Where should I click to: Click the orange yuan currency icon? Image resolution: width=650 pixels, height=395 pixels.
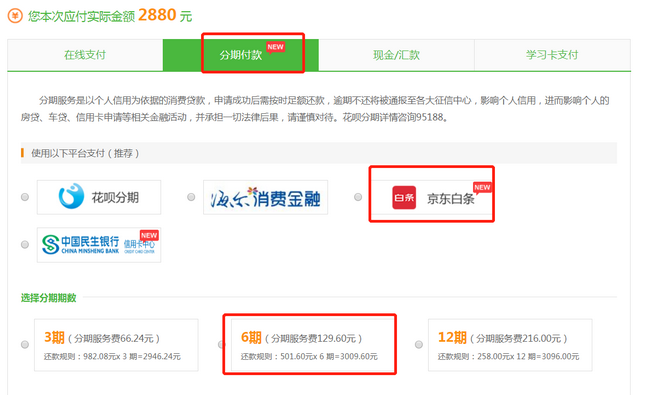[15, 16]
